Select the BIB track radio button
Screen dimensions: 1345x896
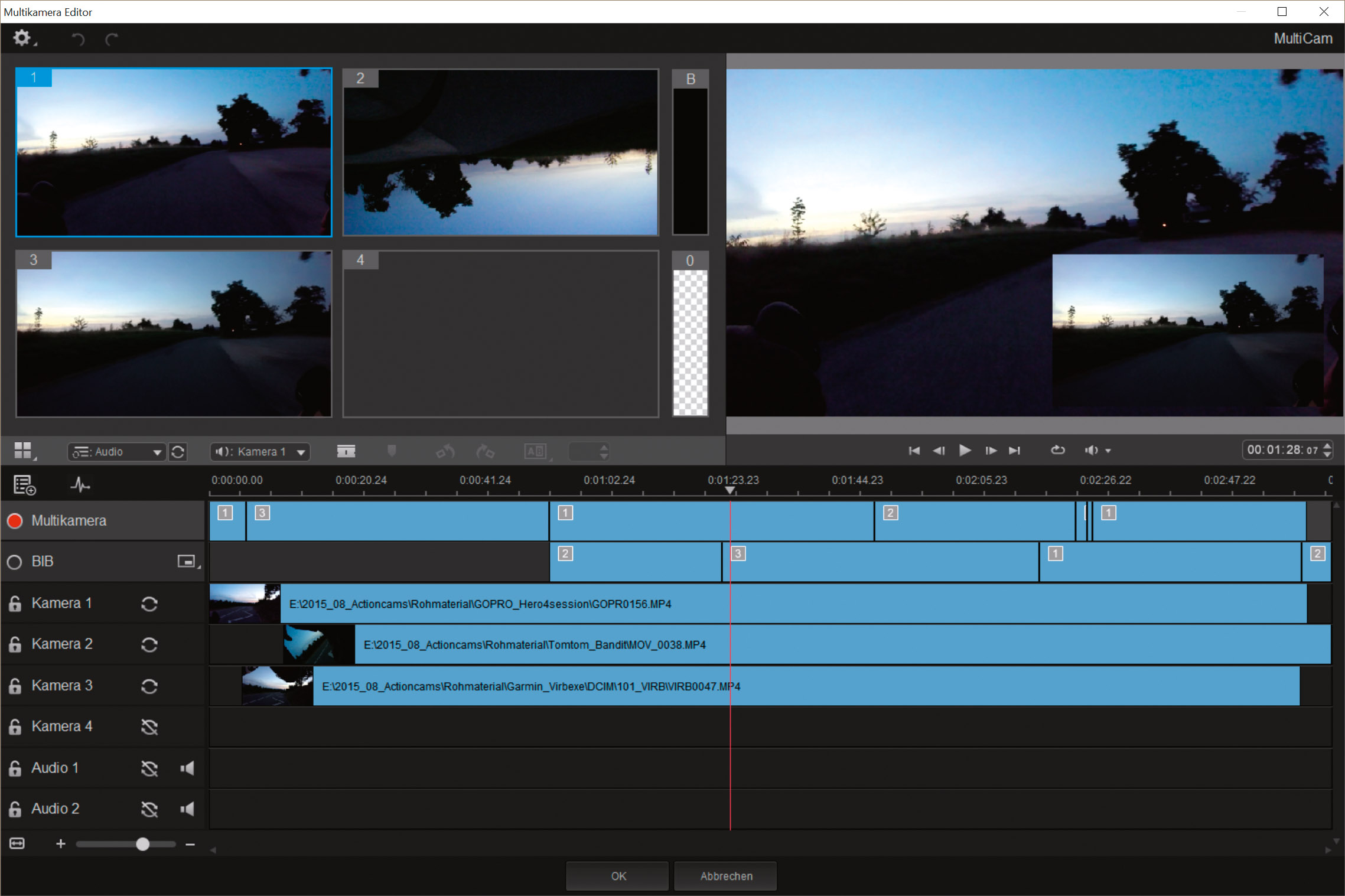click(x=15, y=562)
